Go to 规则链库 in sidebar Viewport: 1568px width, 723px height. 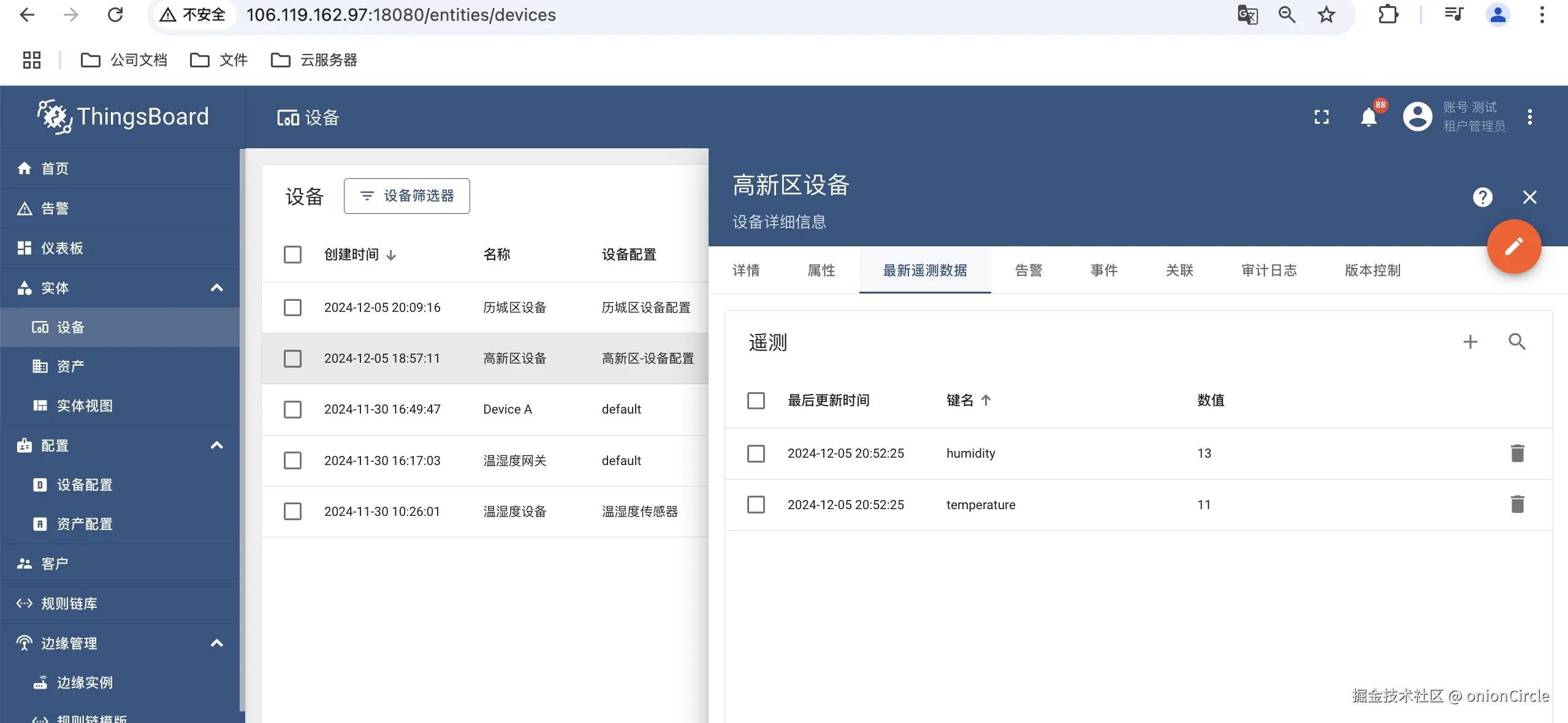tap(69, 604)
